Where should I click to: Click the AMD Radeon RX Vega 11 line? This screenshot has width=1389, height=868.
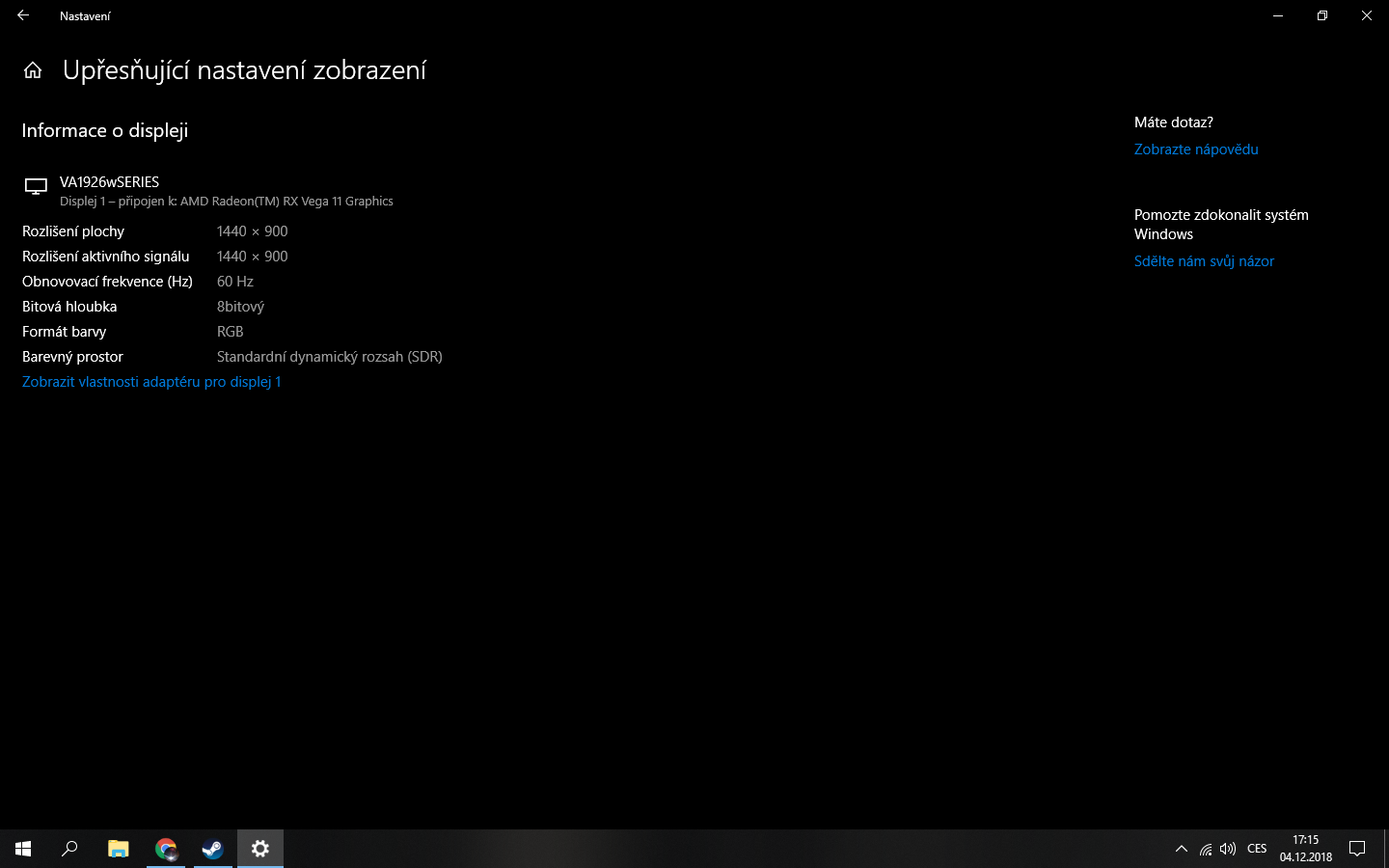227,202
